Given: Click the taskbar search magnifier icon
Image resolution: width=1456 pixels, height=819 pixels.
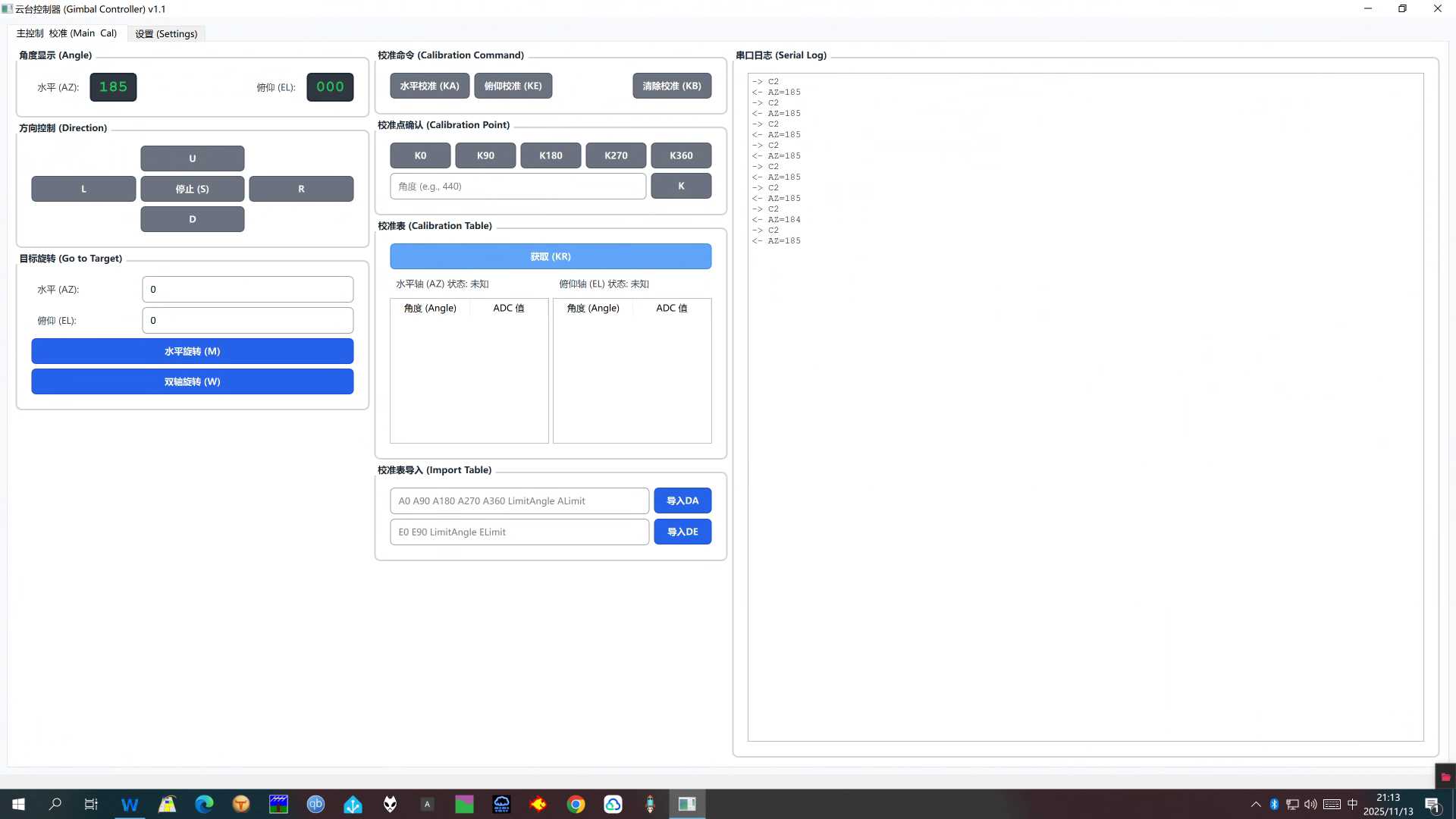Looking at the screenshot, I should [x=55, y=805].
